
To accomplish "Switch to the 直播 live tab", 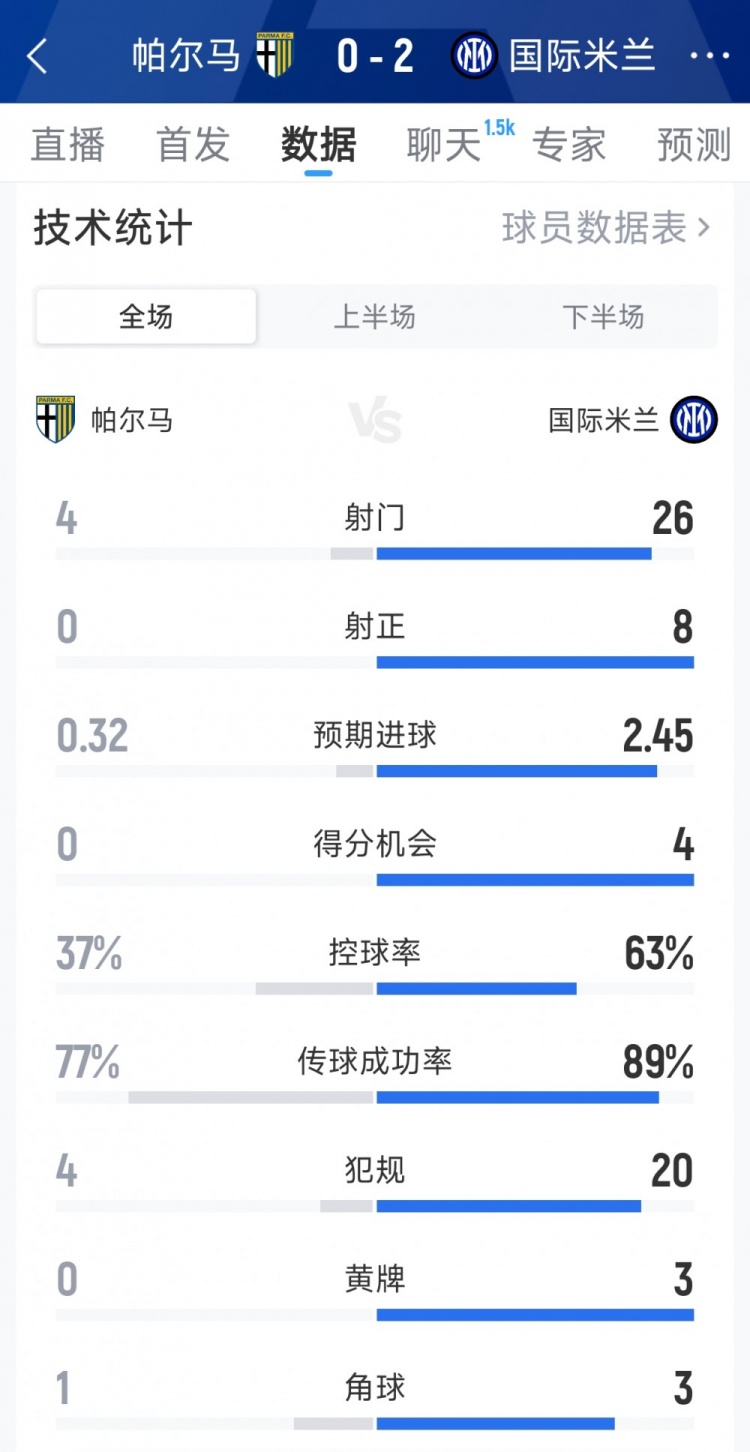I will coord(68,144).
